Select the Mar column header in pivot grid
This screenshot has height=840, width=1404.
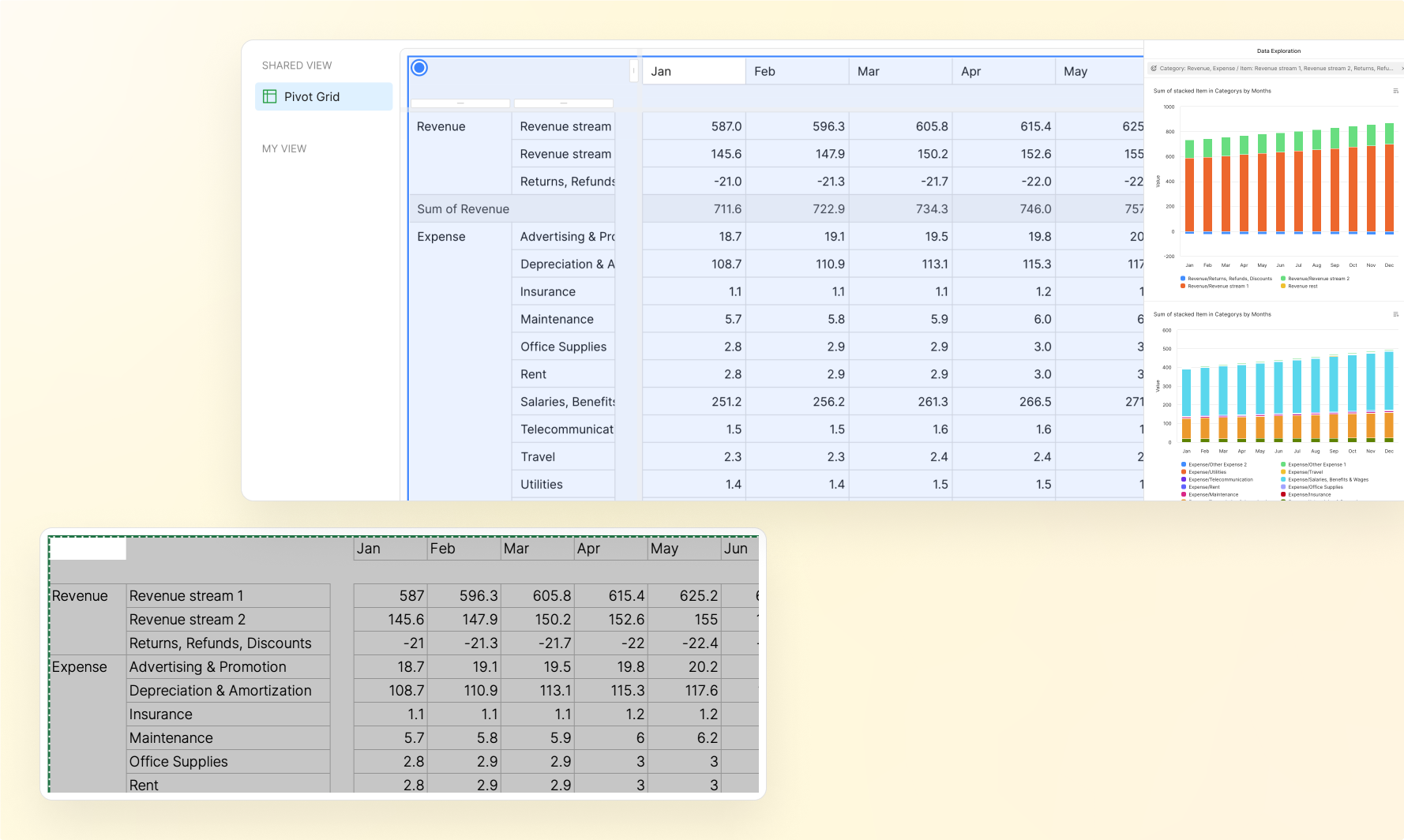tap(901, 71)
